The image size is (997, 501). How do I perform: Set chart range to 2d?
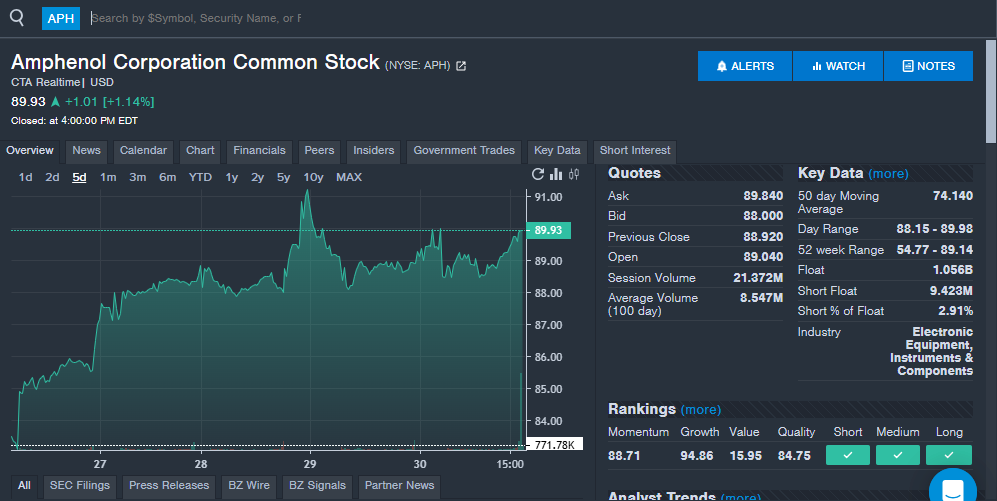[x=52, y=177]
